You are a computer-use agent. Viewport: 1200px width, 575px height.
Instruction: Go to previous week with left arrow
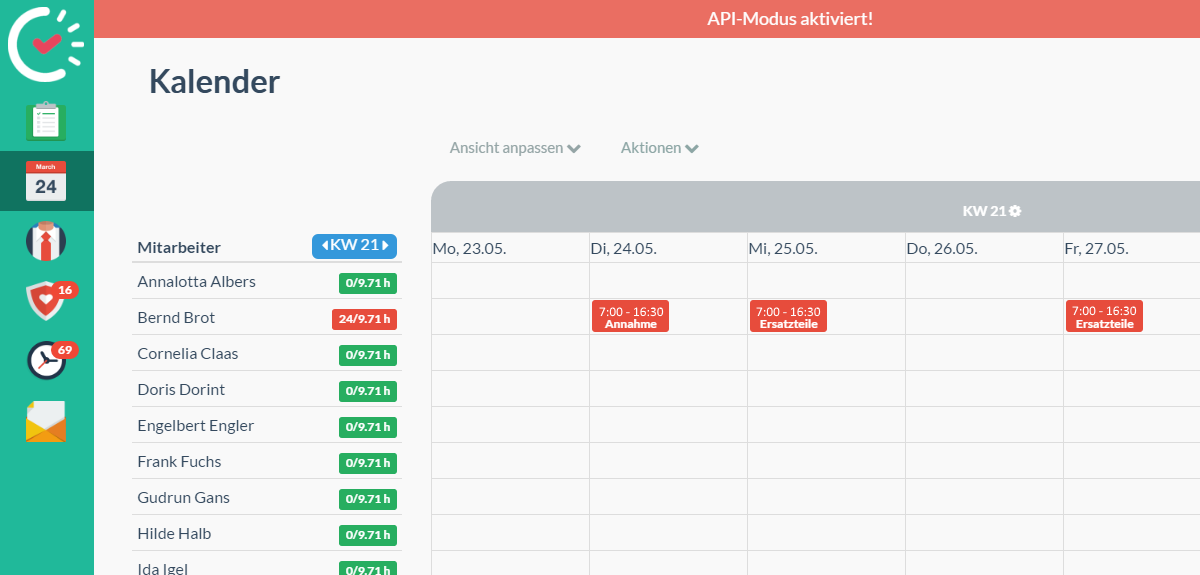click(324, 246)
